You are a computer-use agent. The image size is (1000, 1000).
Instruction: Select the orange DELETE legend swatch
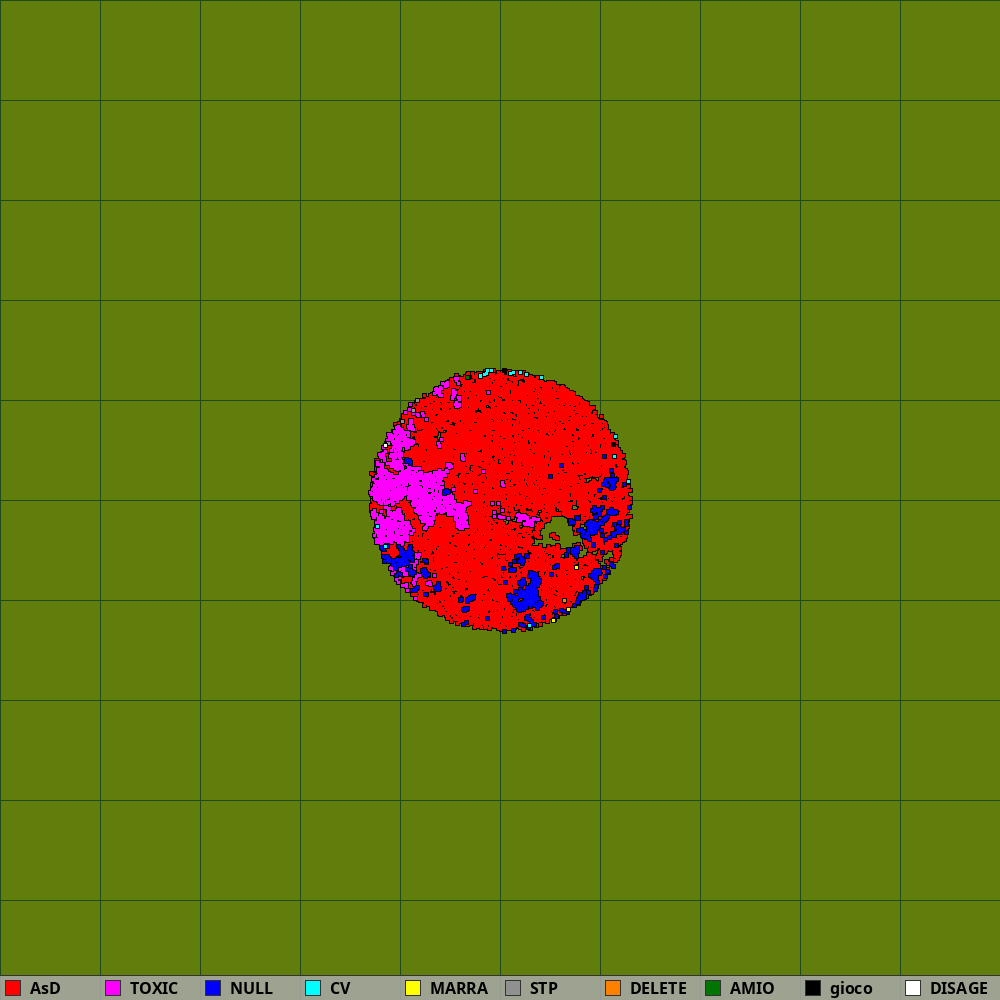(x=613, y=988)
